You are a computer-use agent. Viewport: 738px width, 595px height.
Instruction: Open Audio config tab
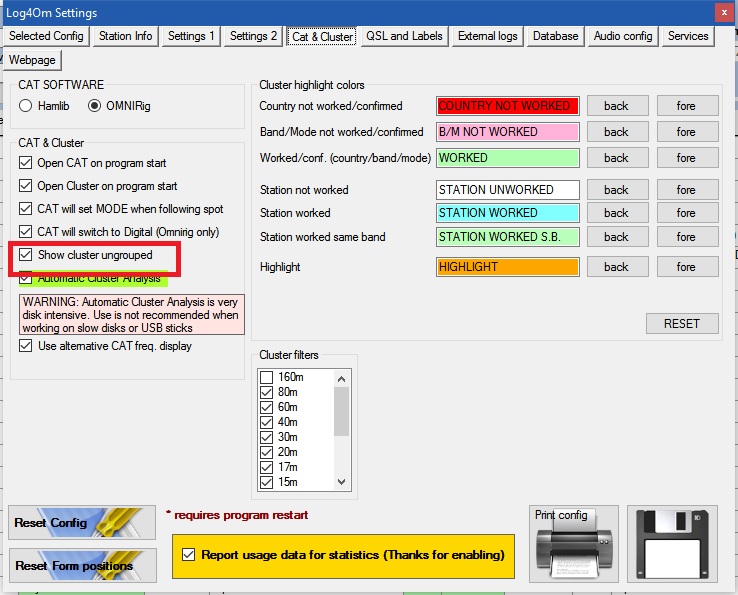pos(623,36)
